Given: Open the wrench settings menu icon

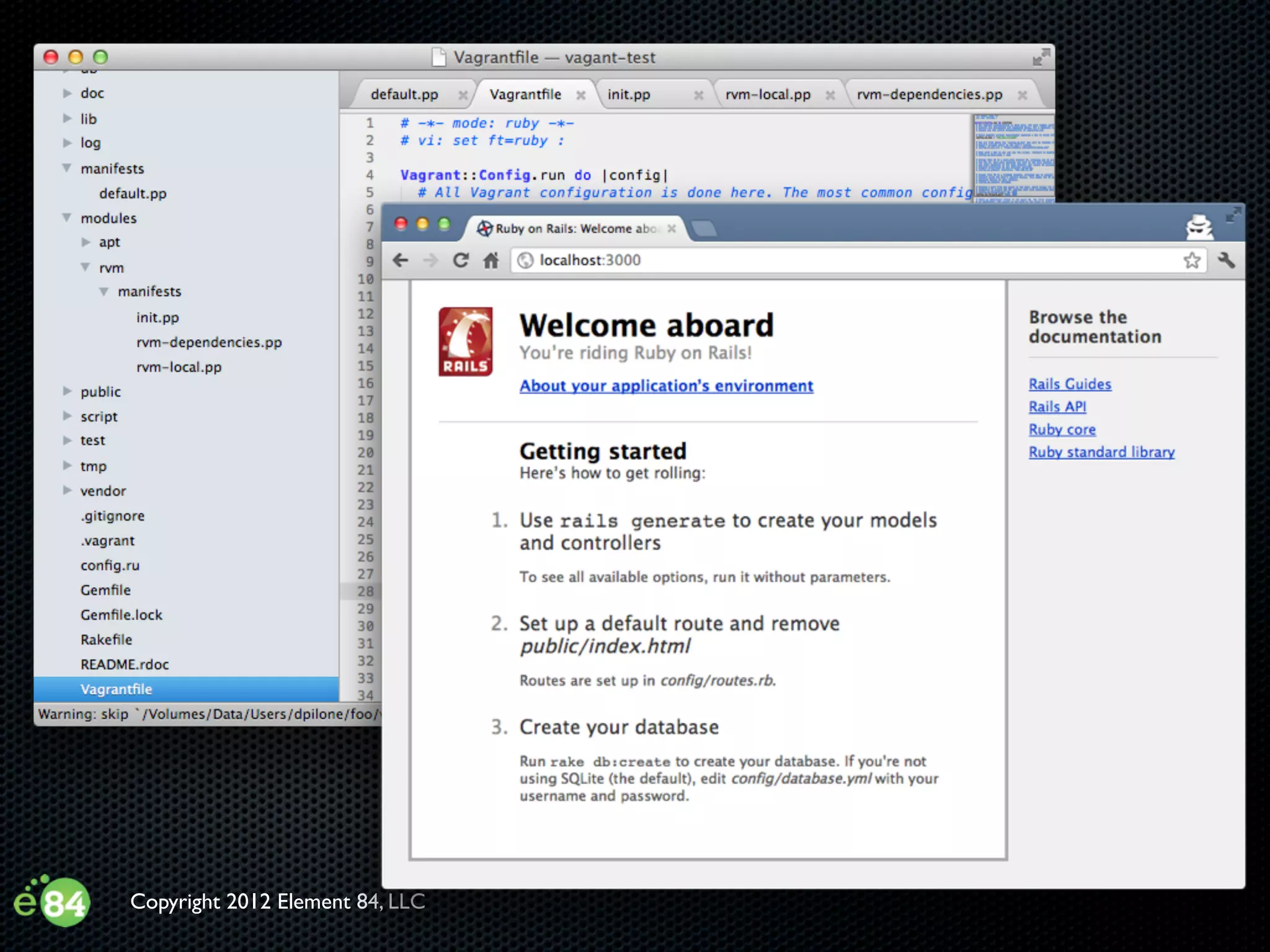Looking at the screenshot, I should tap(1226, 260).
